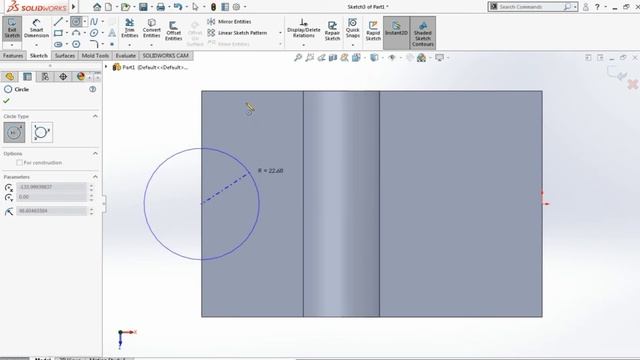Open Circle PropertyManager help icon
The width and height of the screenshot is (640, 360).
click(93, 89)
